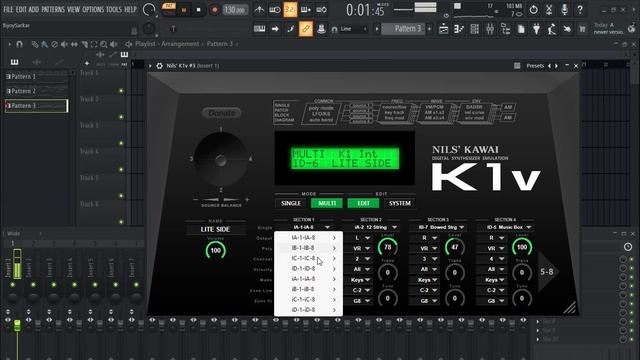Screen dimensions: 640x360
Task: Switch to SINGLE mode
Action: click(x=291, y=203)
